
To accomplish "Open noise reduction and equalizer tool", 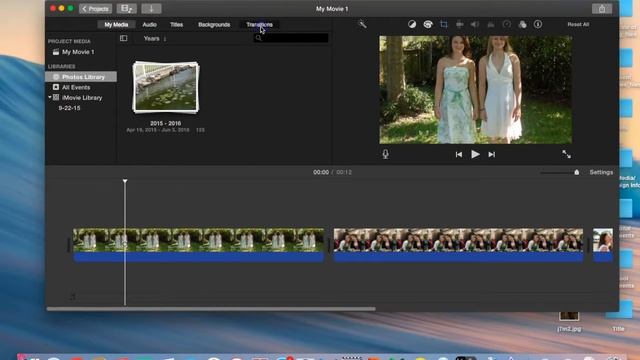I will pyautogui.click(x=491, y=24).
